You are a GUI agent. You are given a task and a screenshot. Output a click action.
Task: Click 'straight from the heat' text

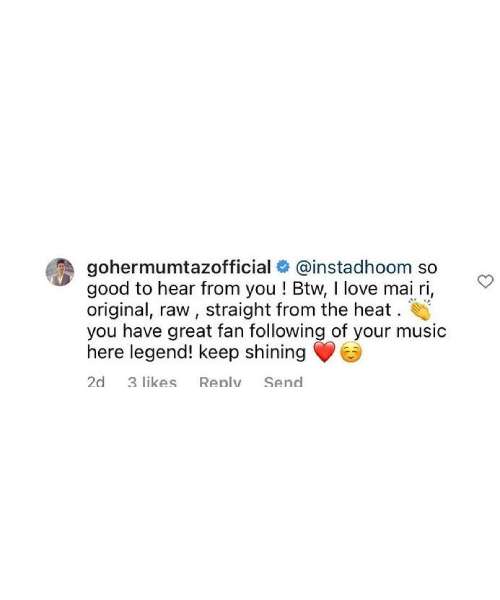298,310
